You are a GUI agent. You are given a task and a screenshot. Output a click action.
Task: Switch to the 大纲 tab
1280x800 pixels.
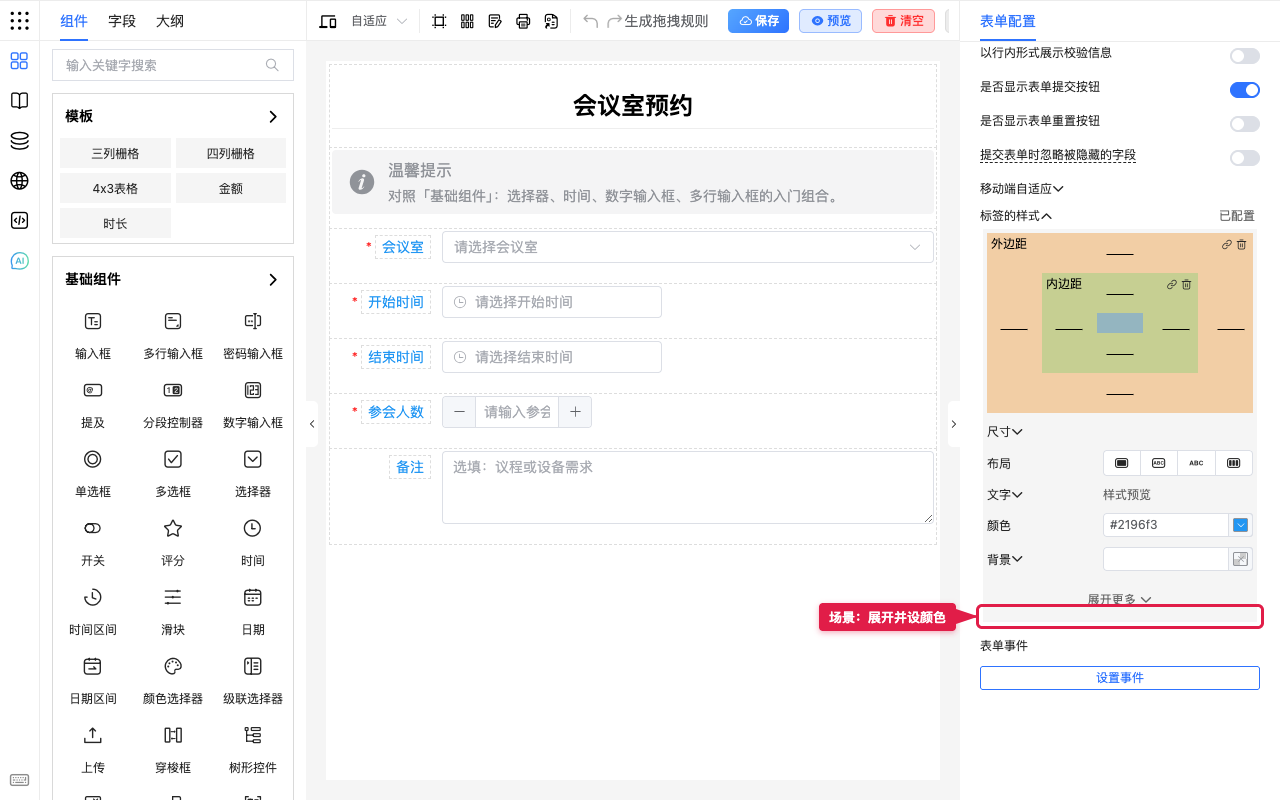[x=170, y=21]
